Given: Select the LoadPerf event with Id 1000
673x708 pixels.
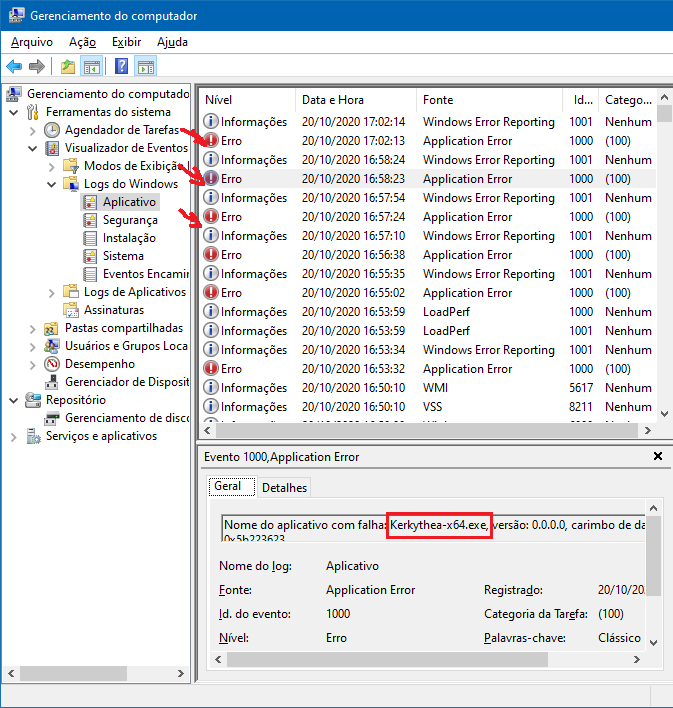Looking at the screenshot, I should tap(428, 312).
